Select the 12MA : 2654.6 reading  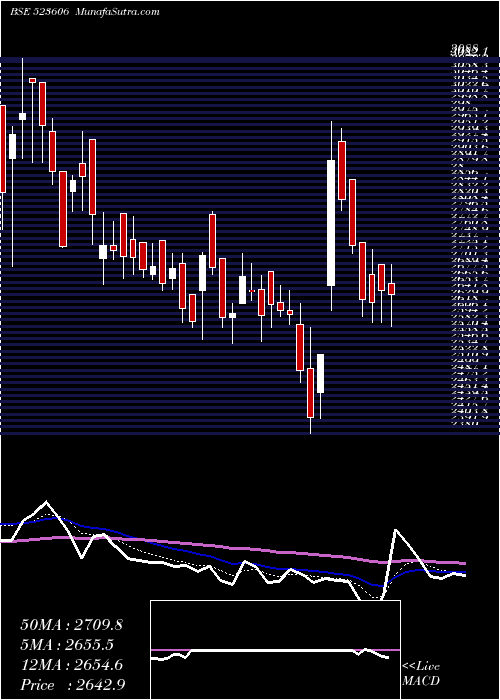click(71, 664)
